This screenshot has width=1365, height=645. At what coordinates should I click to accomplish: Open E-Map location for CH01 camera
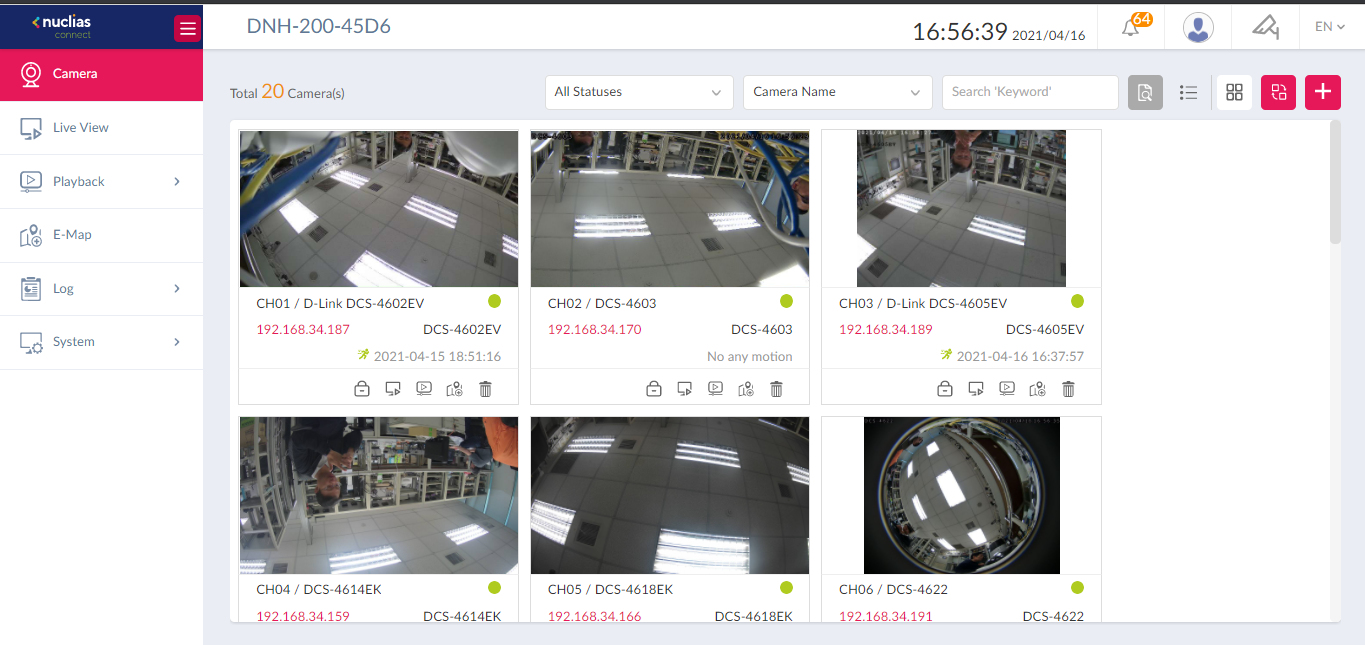pos(455,389)
